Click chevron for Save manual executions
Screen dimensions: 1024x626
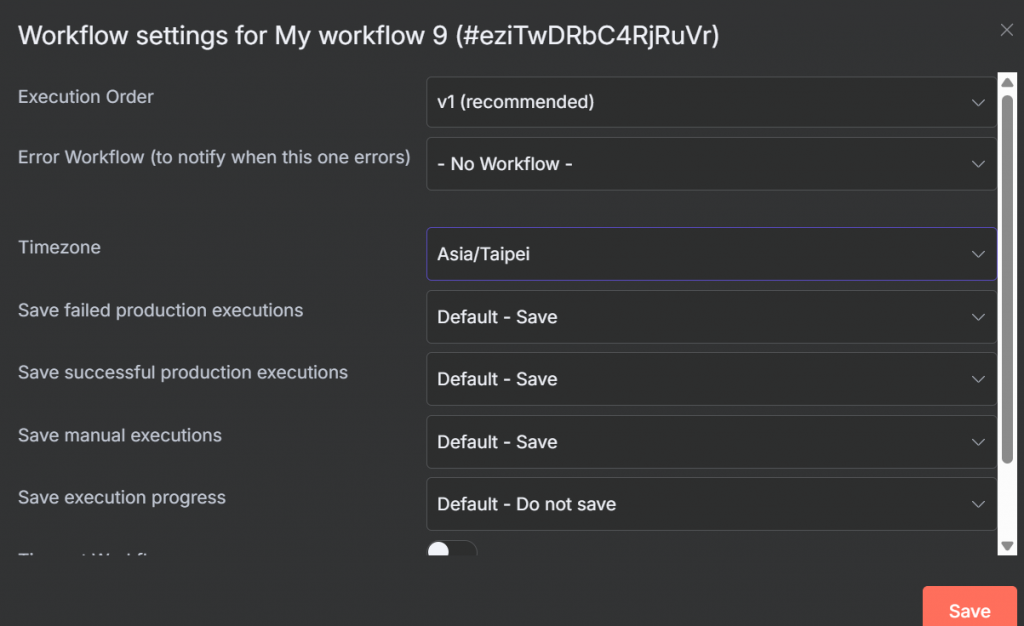pos(978,442)
